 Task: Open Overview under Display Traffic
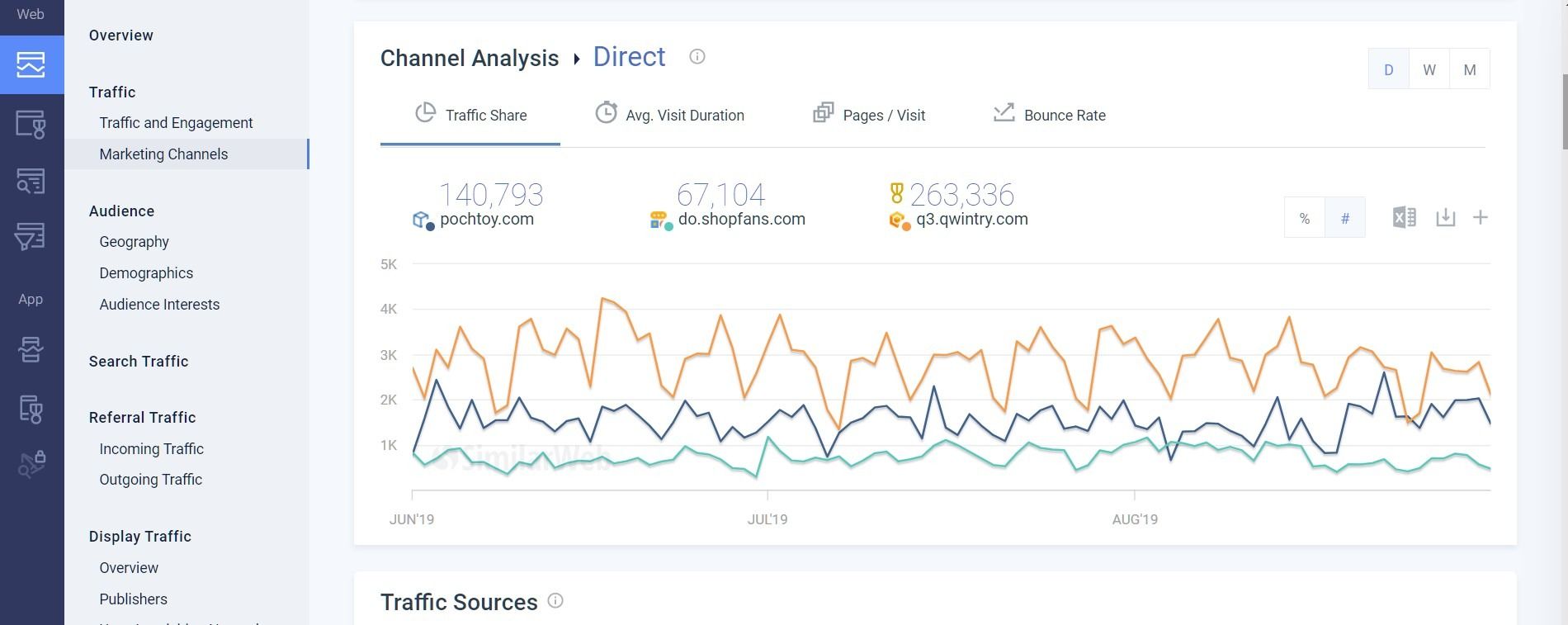coord(129,568)
